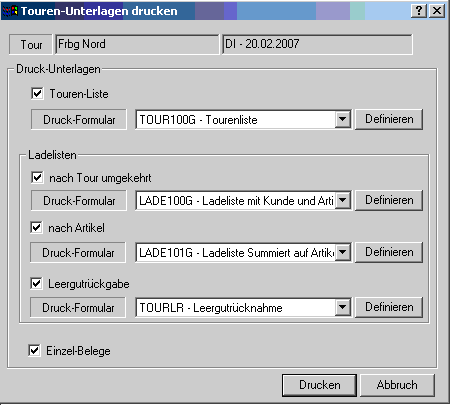Expand the LADE100G Ladeliste form dropdown

pyautogui.click(x=342, y=200)
